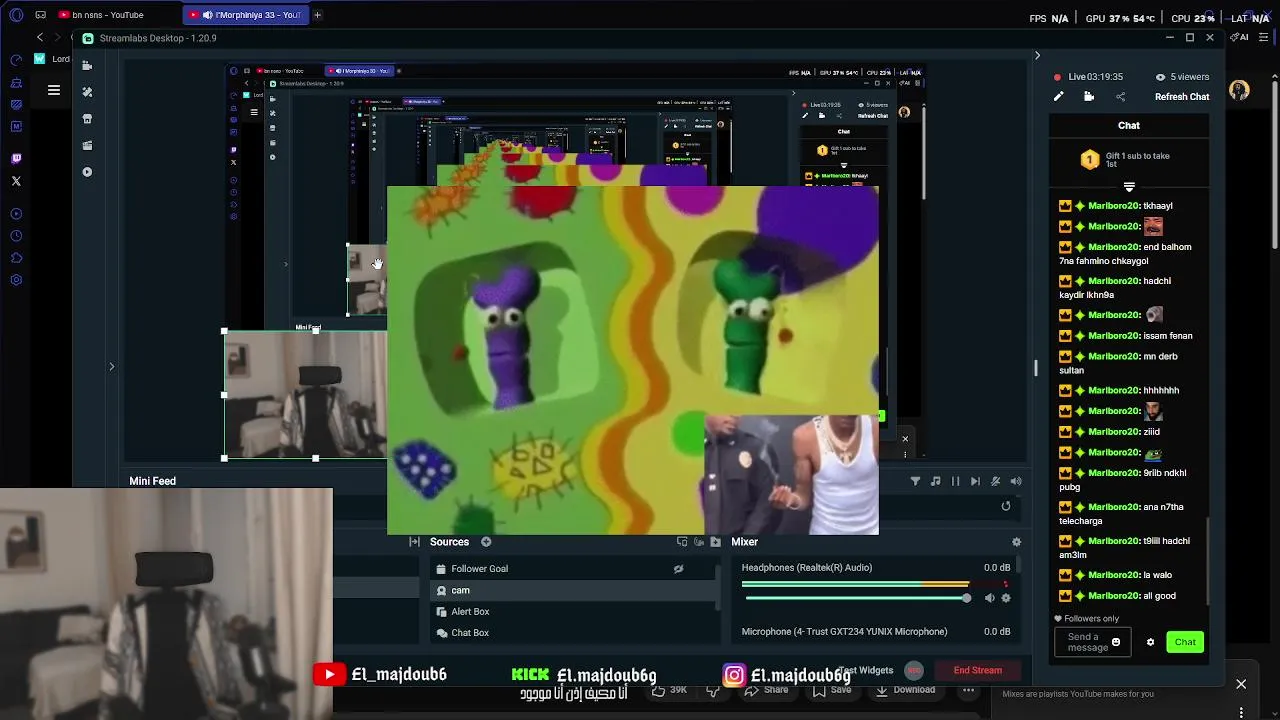
Task: Click the edit stream info pencil icon
Action: coord(1059,97)
